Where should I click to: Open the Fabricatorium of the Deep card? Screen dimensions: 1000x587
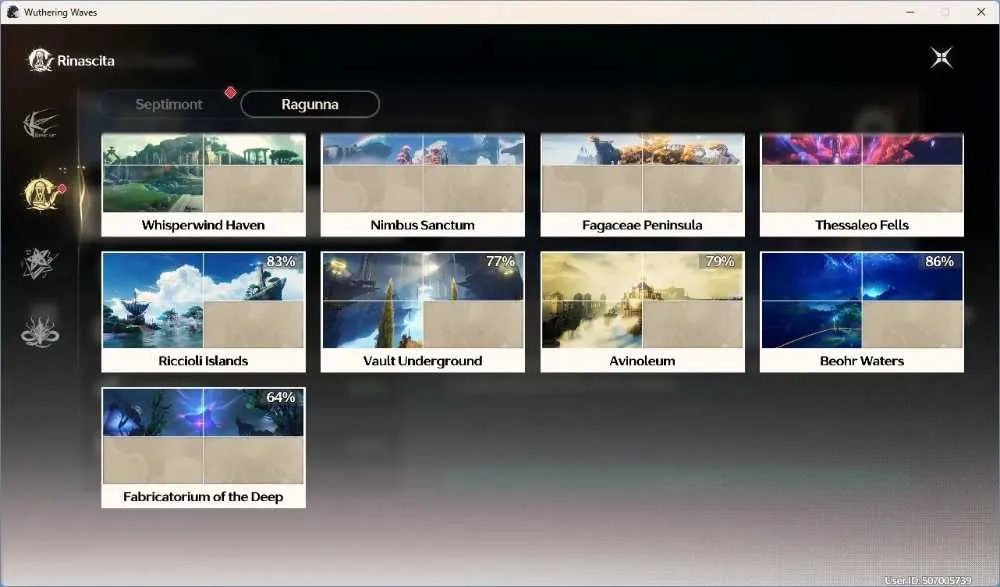[x=203, y=447]
